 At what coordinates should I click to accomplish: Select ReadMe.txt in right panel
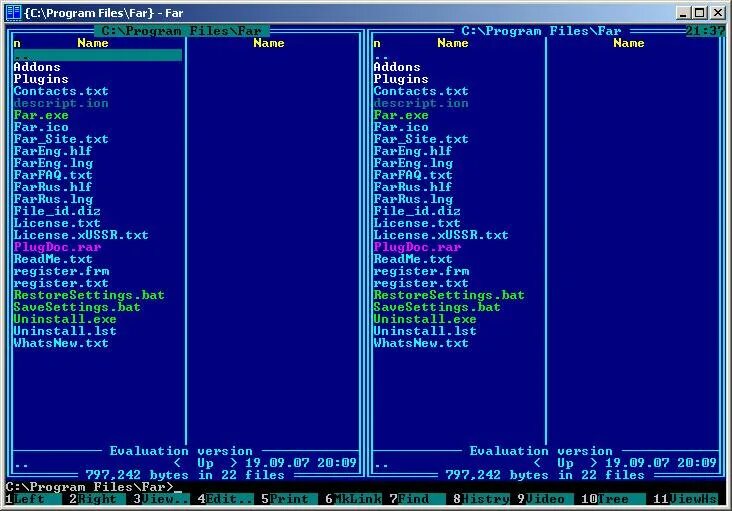(413, 259)
